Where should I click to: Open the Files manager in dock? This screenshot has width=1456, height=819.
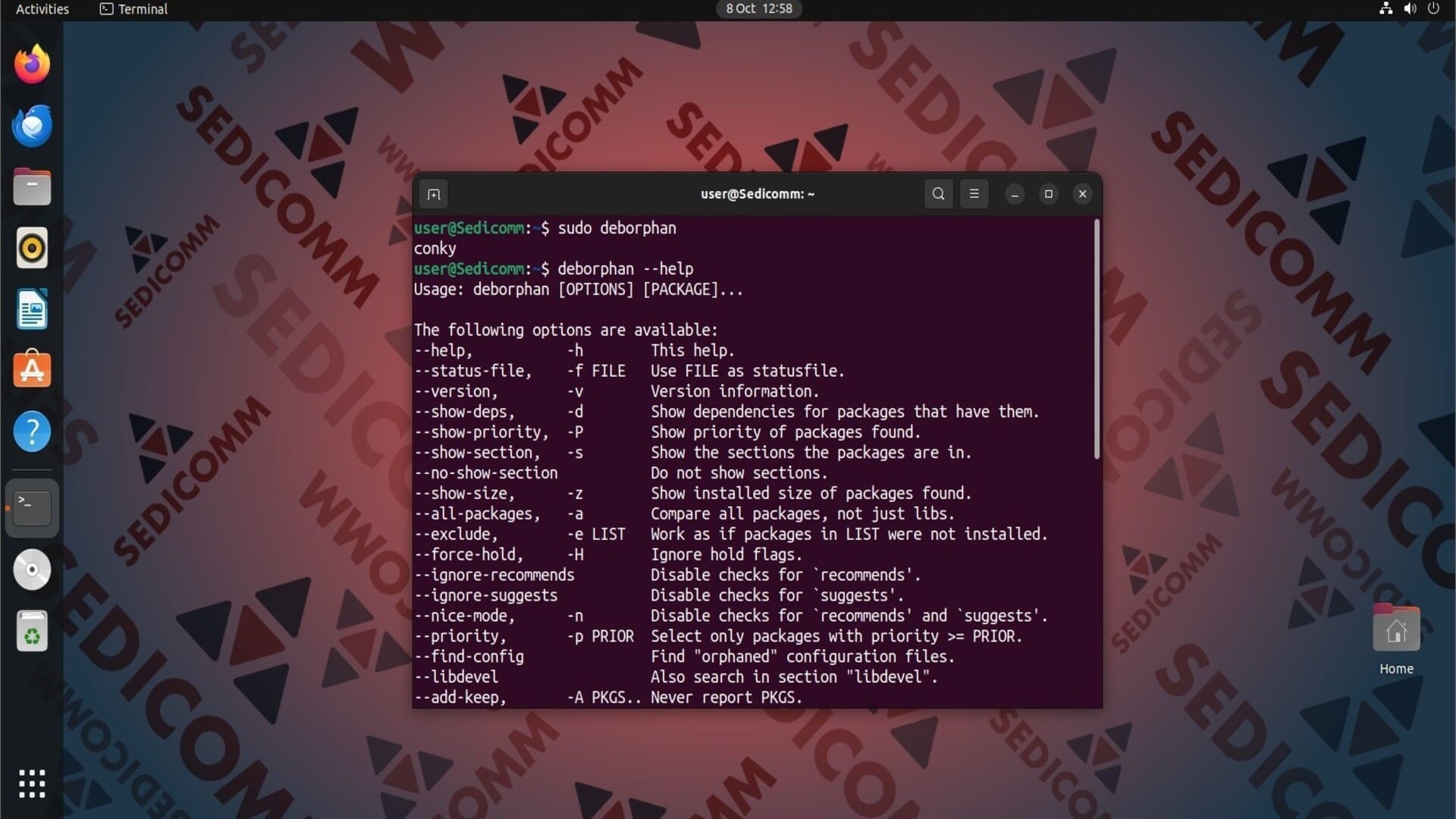[32, 187]
